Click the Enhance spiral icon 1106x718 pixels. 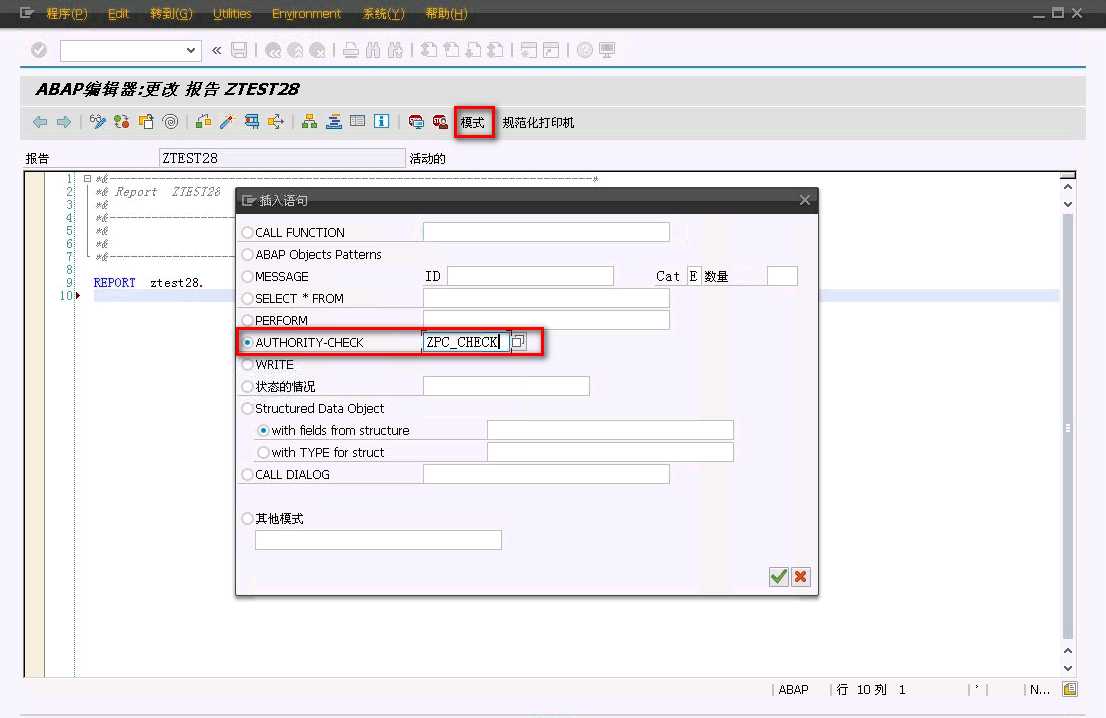pos(170,122)
